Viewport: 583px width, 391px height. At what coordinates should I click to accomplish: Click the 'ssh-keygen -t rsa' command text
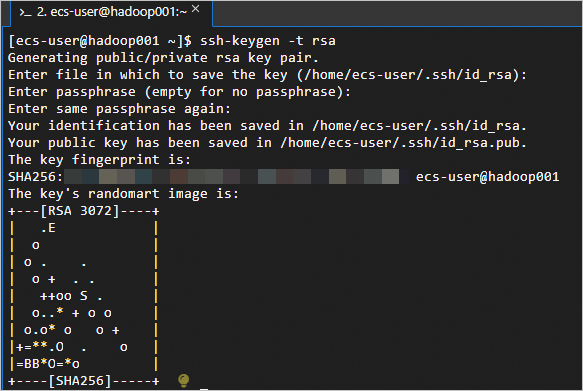(x=268, y=41)
